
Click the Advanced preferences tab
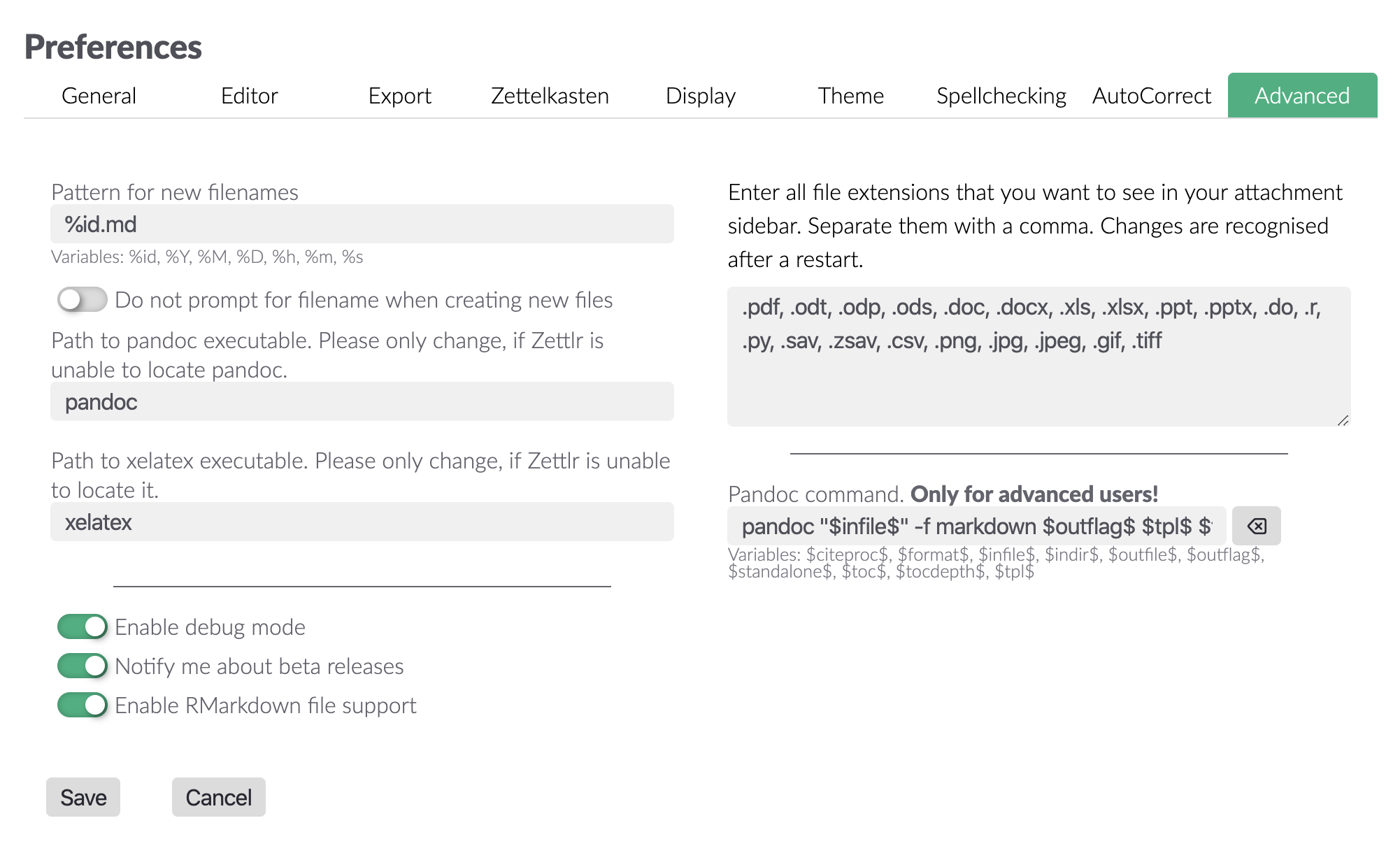click(x=1301, y=96)
